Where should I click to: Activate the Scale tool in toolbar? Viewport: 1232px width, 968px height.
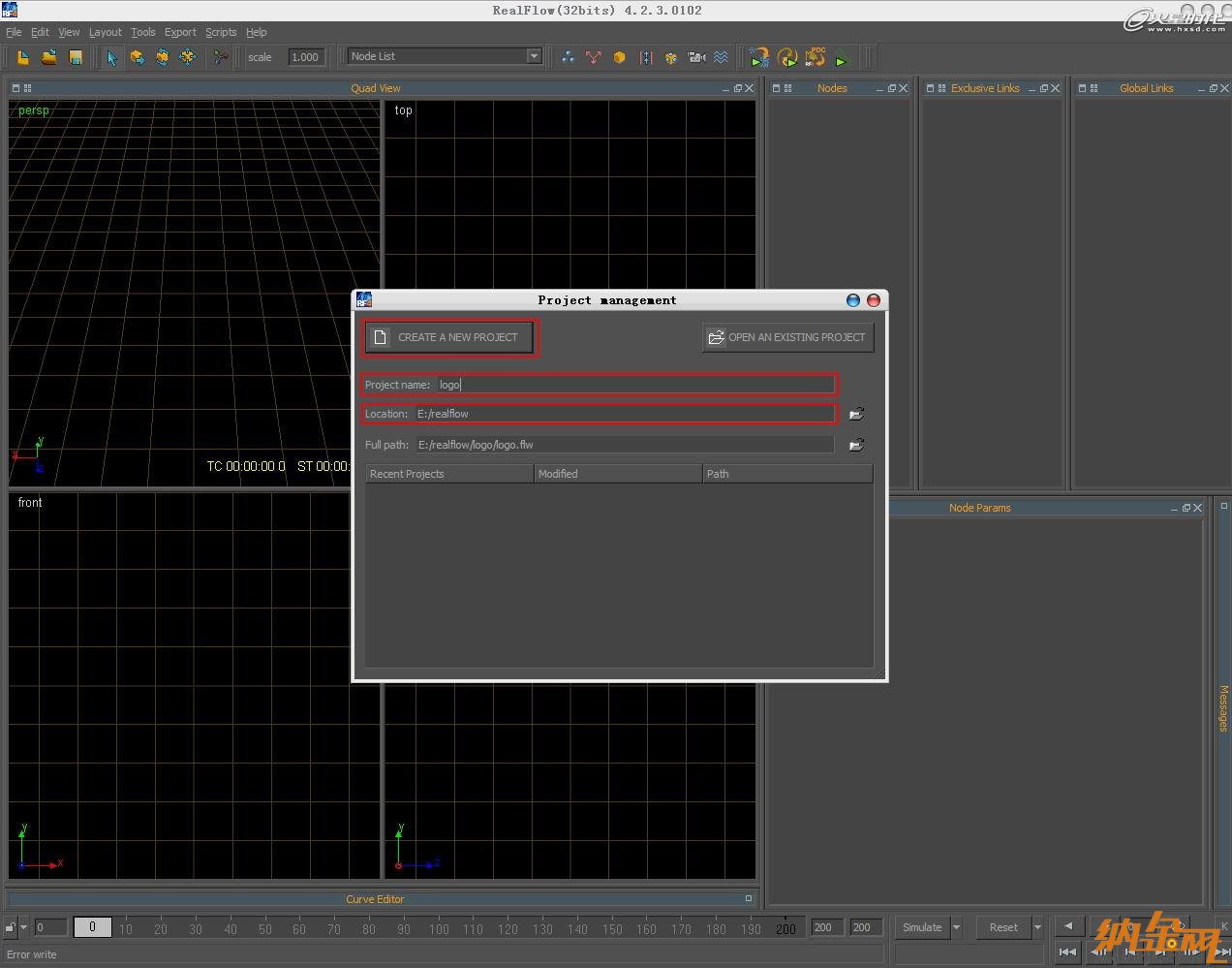pyautogui.click(x=188, y=58)
